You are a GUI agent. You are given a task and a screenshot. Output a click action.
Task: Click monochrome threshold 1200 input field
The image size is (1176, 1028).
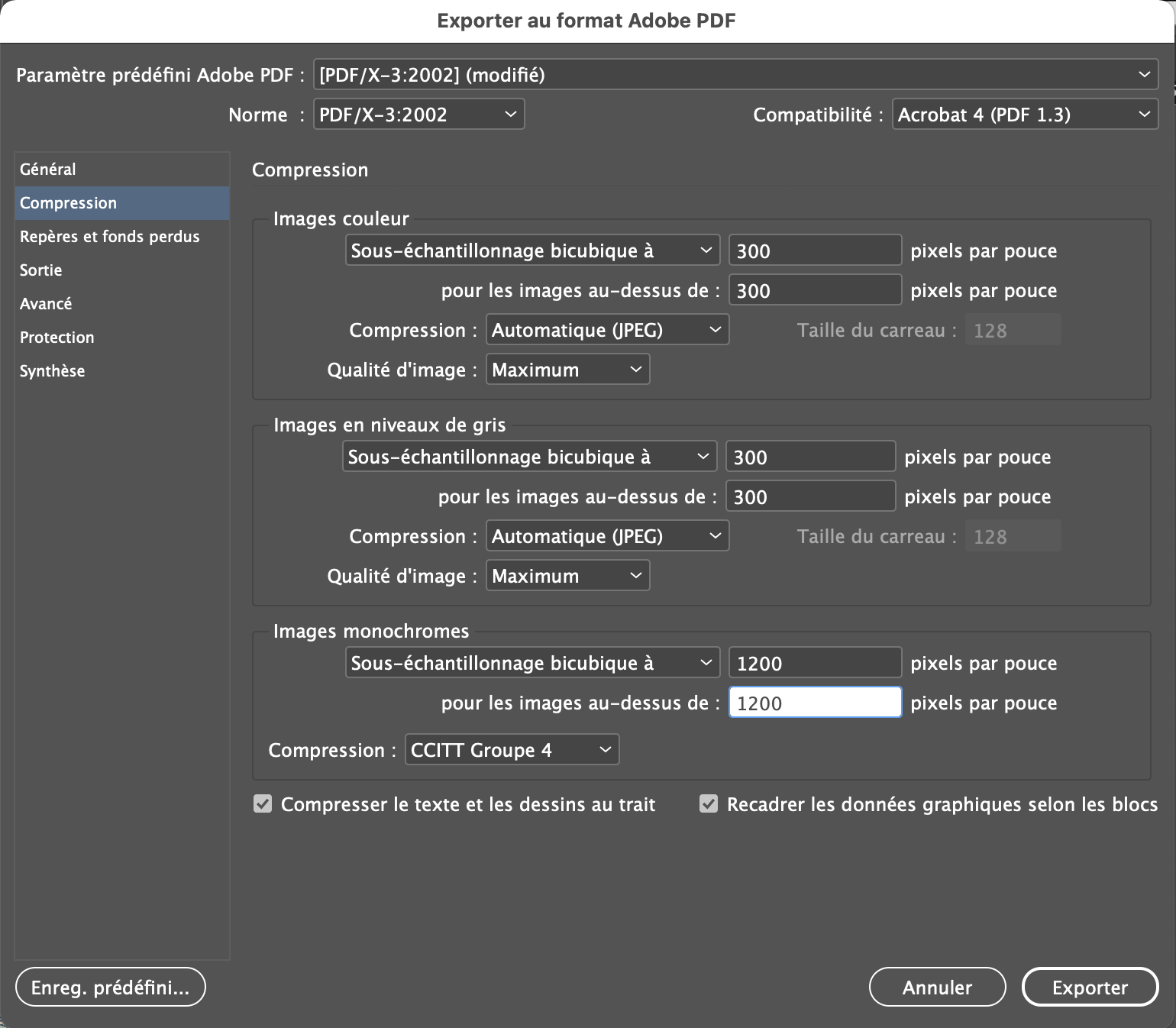point(814,703)
